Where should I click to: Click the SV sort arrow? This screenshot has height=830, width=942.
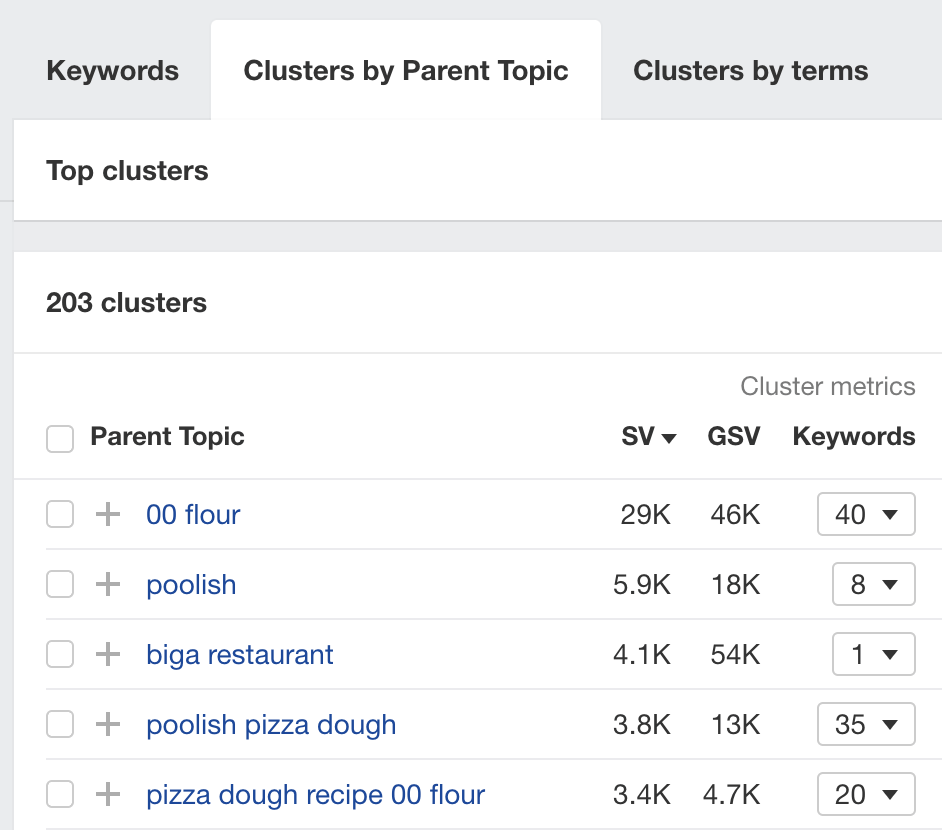pos(669,437)
